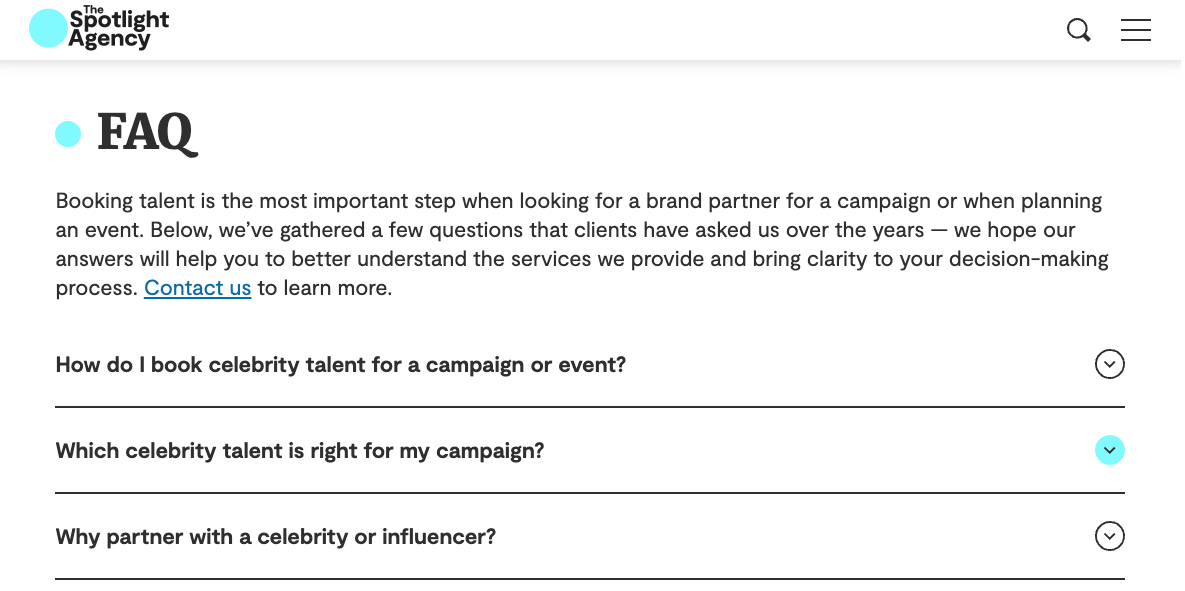Screen dimensions: 1185x591
Task: Select the FAQ page heading
Action: pyautogui.click(x=147, y=133)
